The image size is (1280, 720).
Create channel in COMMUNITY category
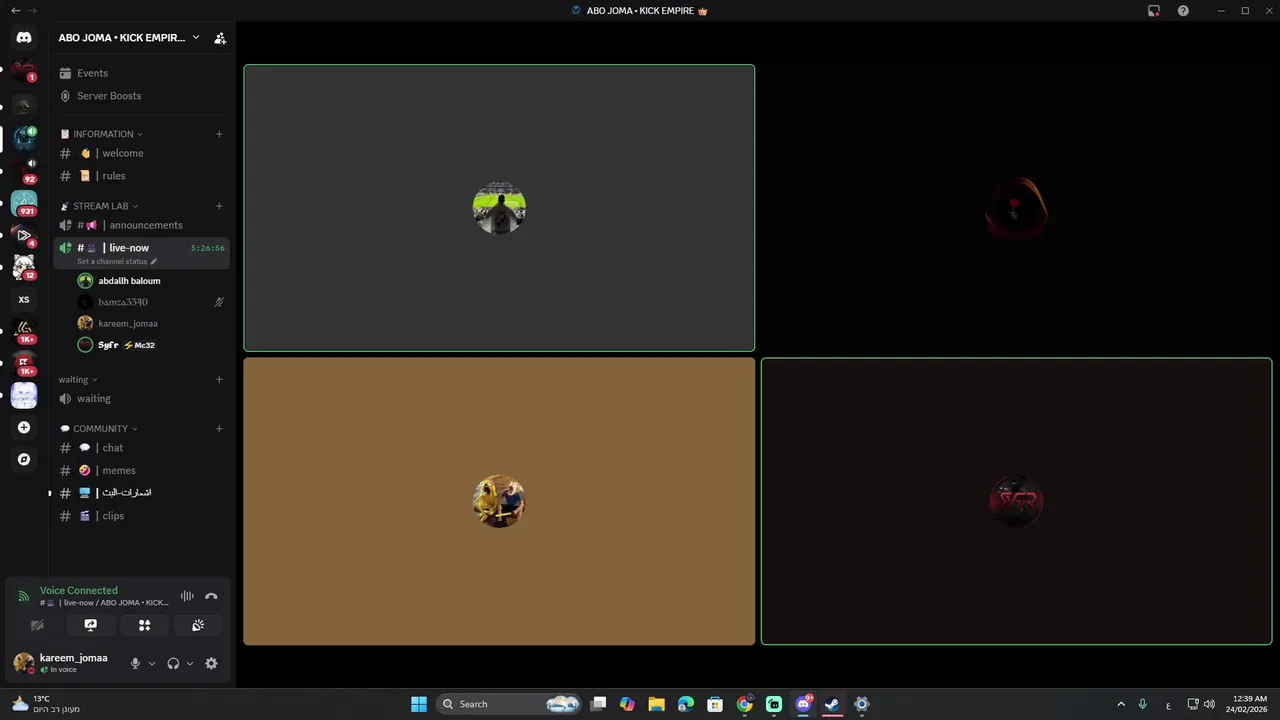point(219,428)
